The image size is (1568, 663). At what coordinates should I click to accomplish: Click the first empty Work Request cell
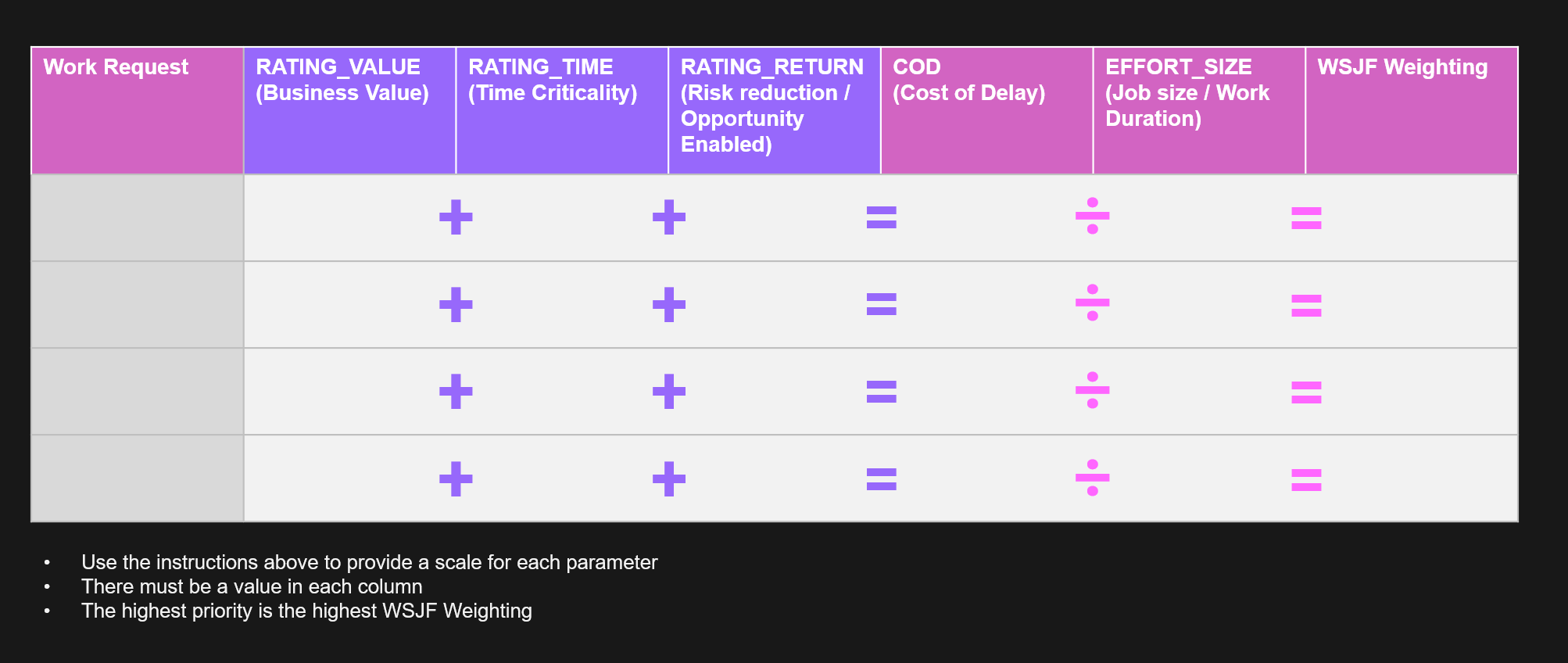[x=138, y=217]
